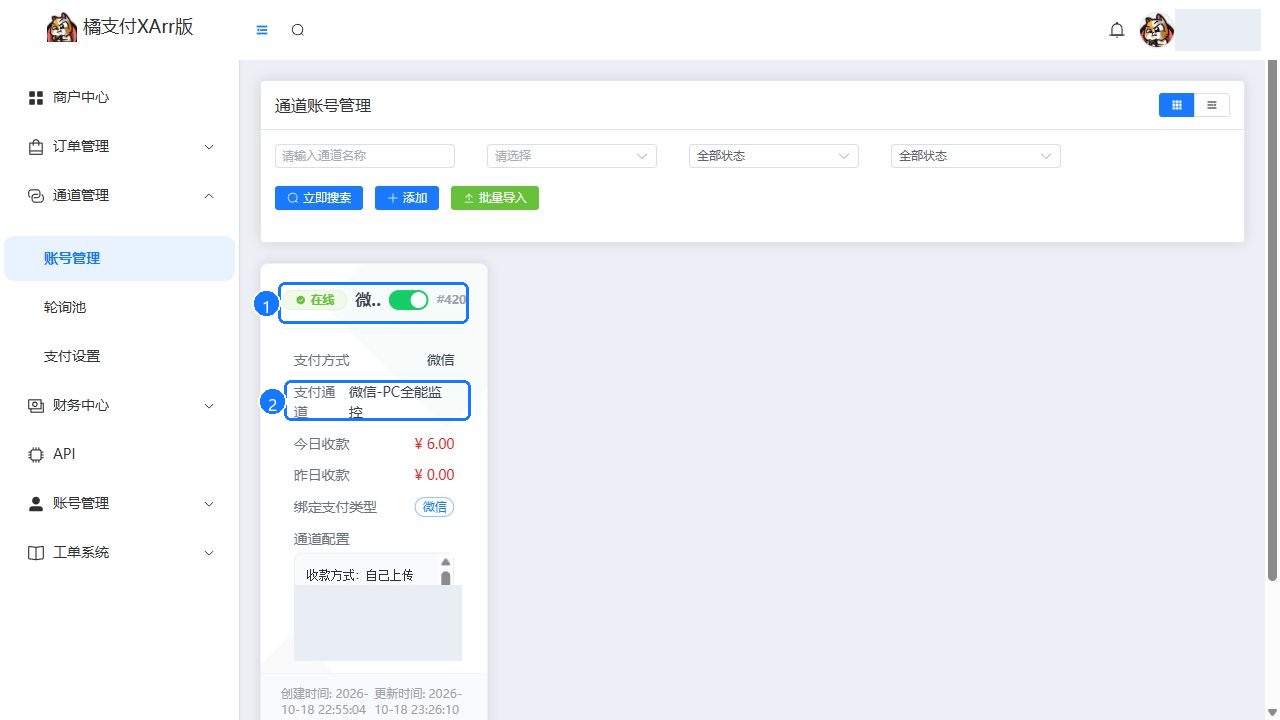Go to 轮询池 submenu
1280x720 pixels.
point(120,307)
